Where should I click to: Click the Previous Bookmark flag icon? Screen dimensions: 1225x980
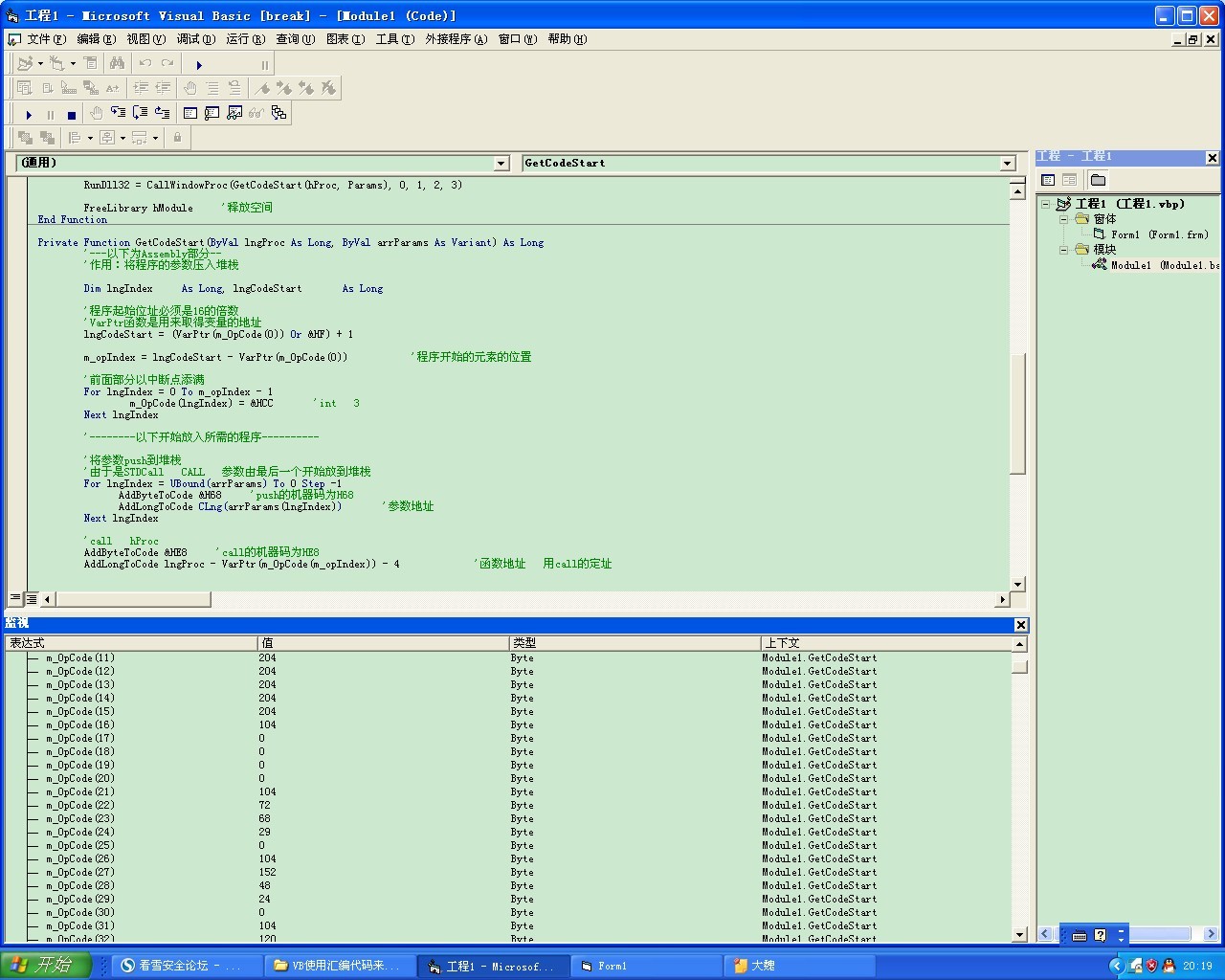tap(306, 88)
